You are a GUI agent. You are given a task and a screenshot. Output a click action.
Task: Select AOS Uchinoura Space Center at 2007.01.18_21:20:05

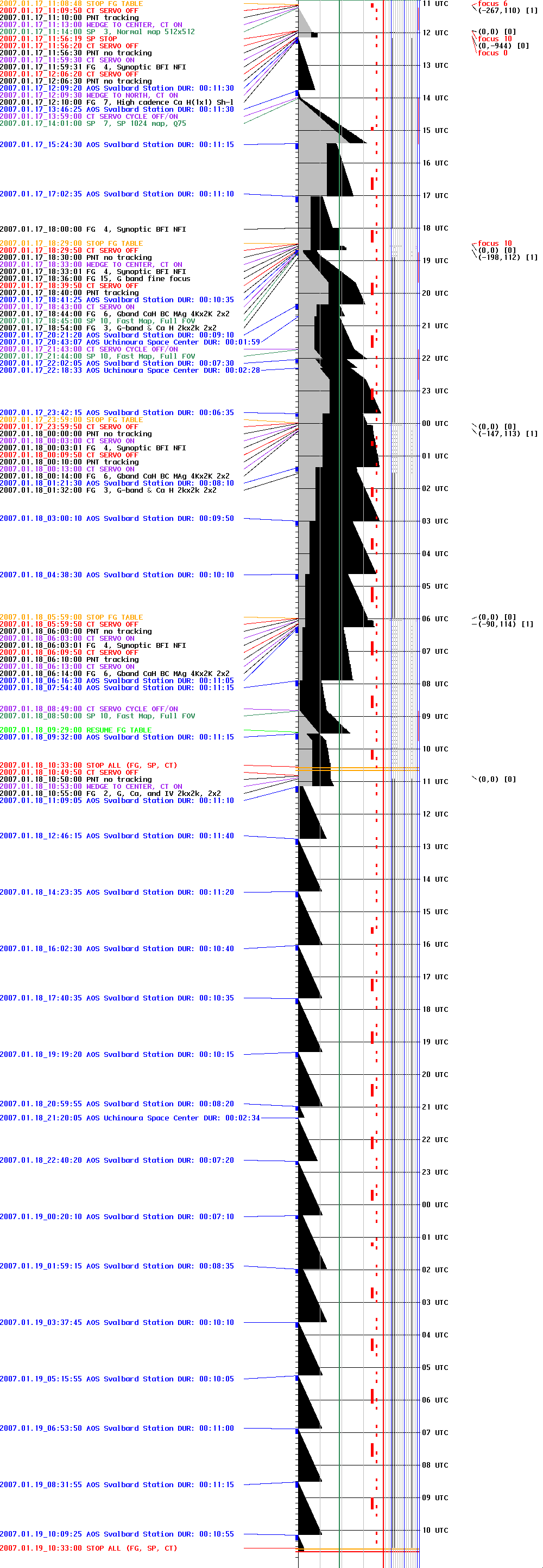130,1118
